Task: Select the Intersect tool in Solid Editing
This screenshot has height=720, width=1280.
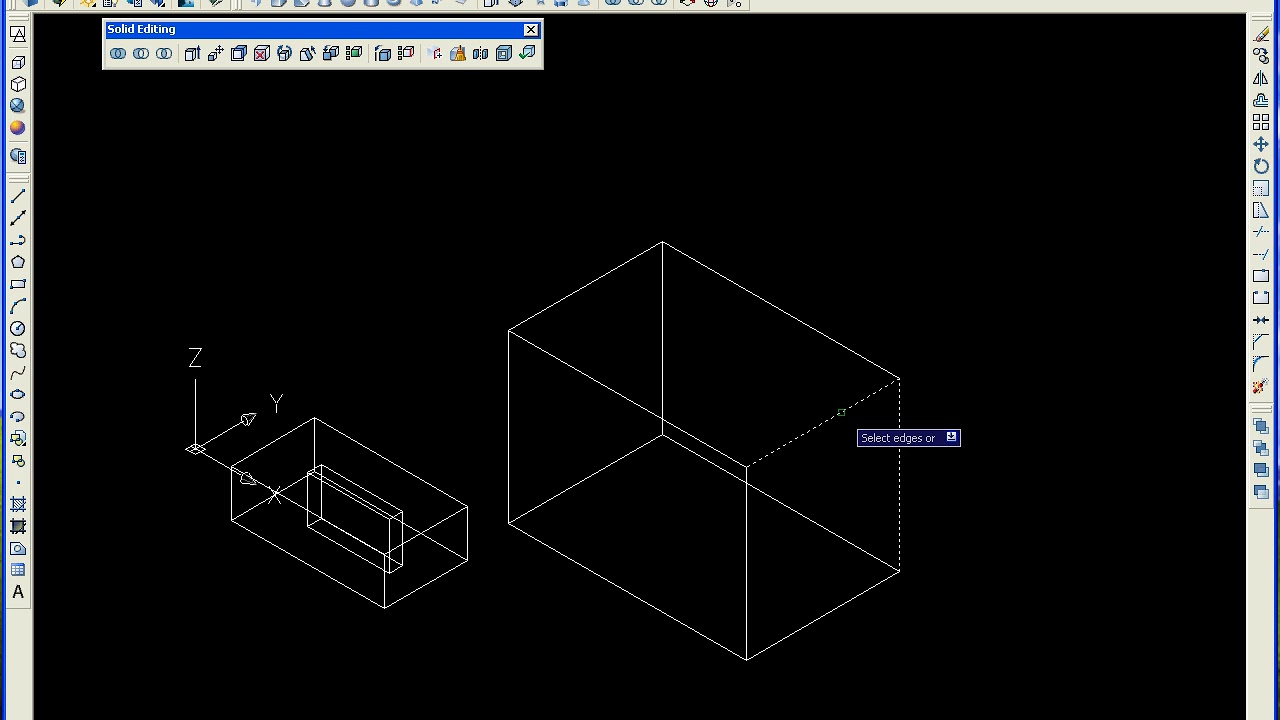Action: coord(164,54)
